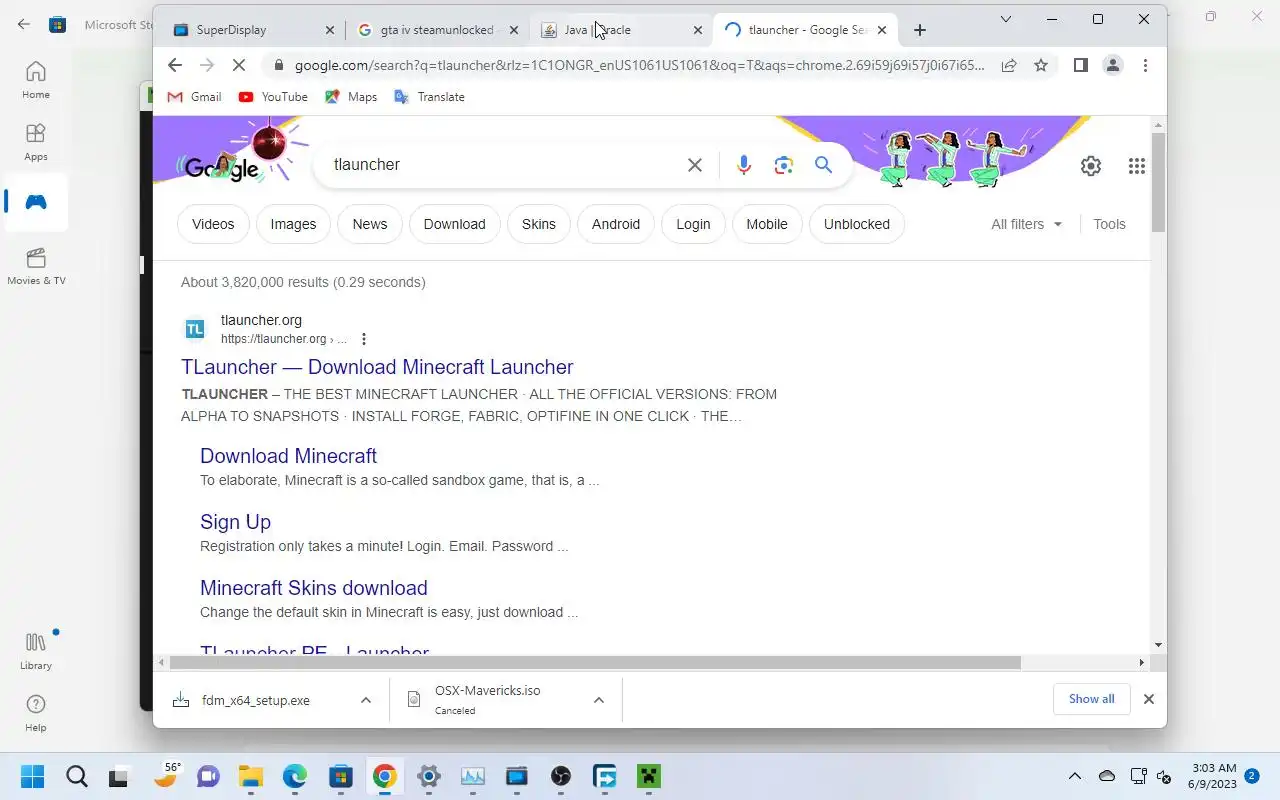Expand OSX-Mavericks.iso download options

pos(599,700)
